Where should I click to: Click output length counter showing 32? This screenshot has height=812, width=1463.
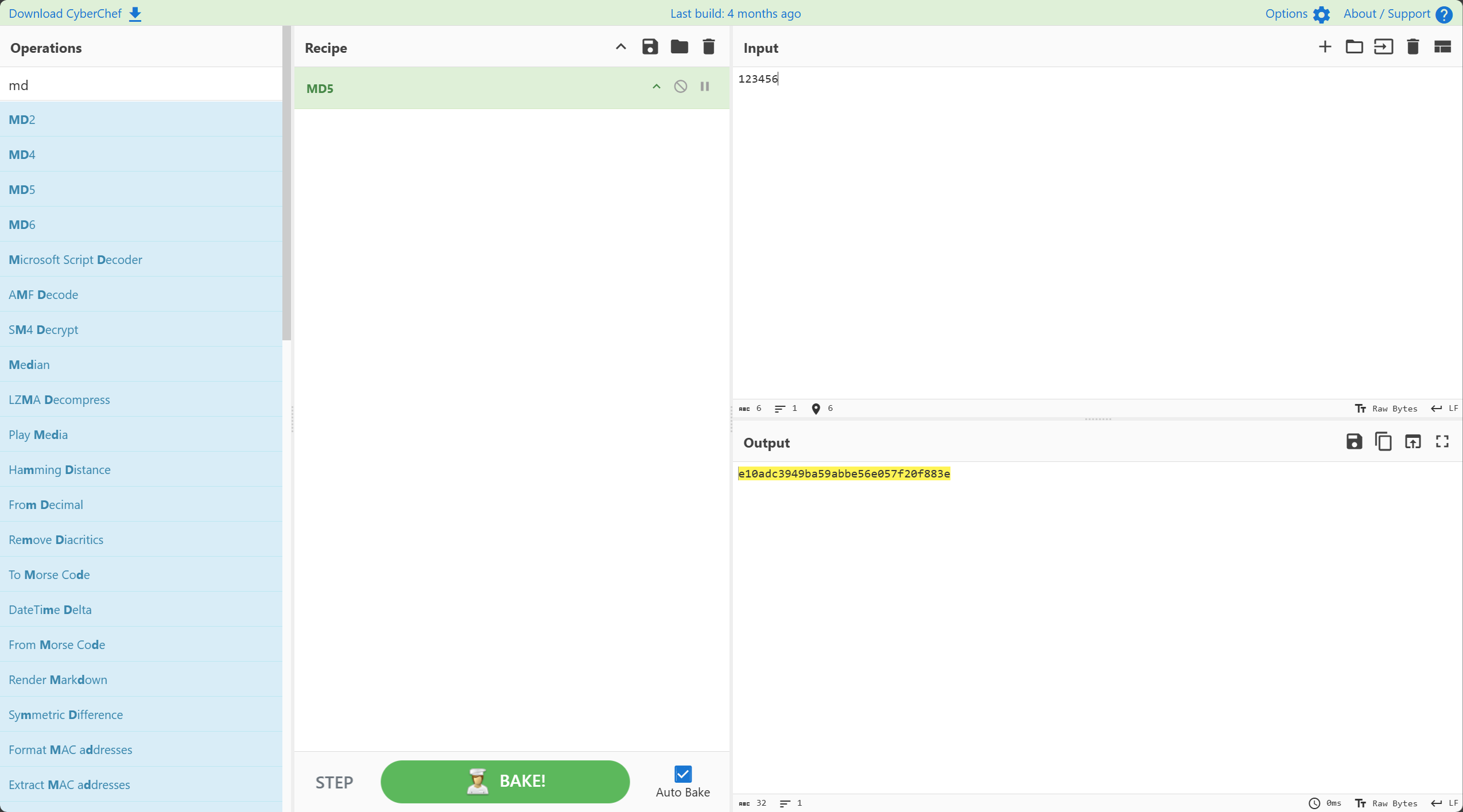[753, 803]
